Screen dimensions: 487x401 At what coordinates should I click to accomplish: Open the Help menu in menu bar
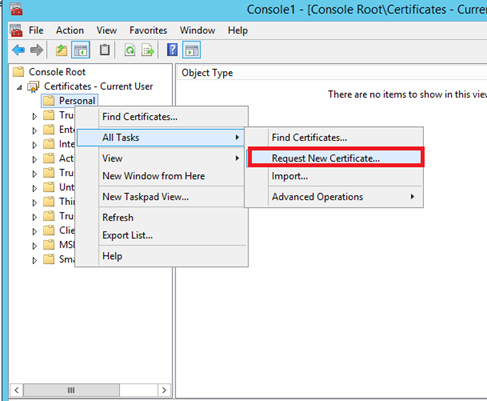[x=238, y=30]
